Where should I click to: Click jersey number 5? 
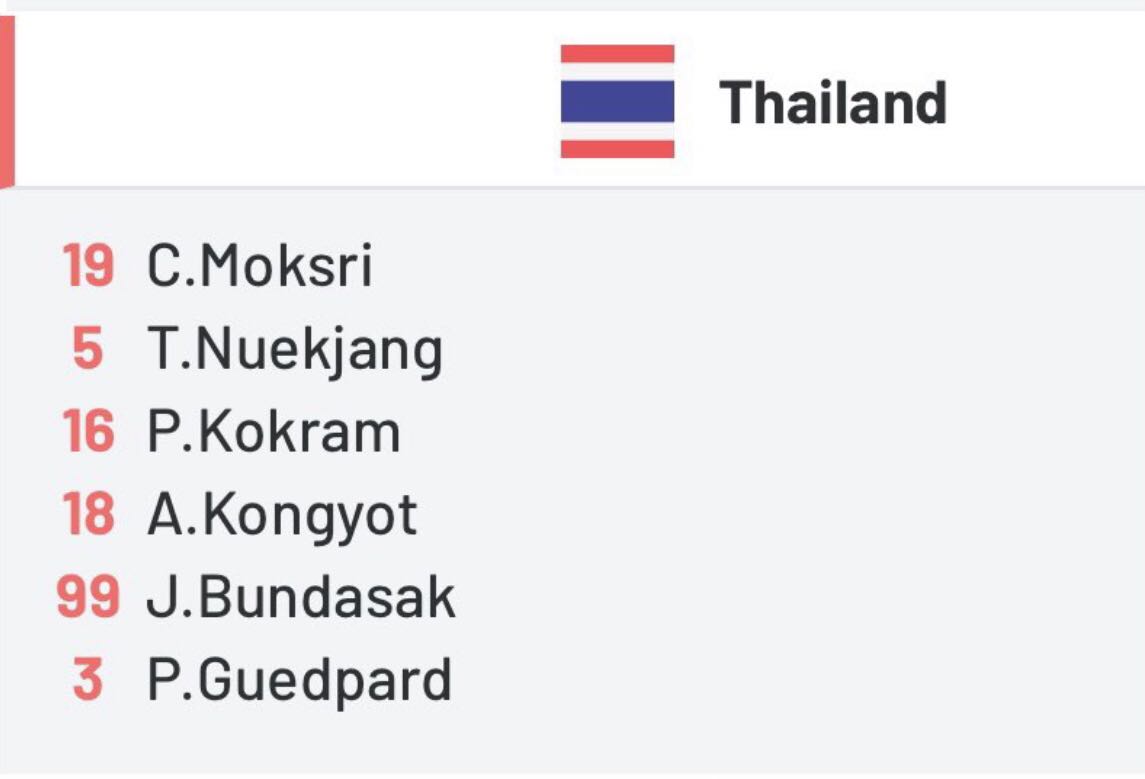tap(88, 348)
